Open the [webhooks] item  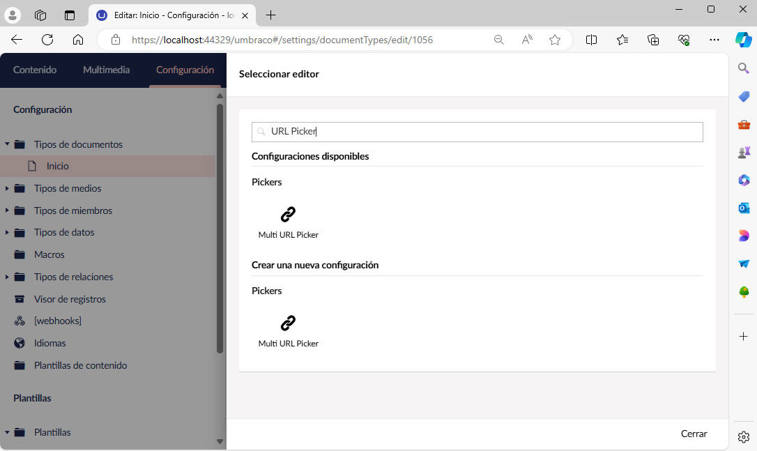[58, 321]
